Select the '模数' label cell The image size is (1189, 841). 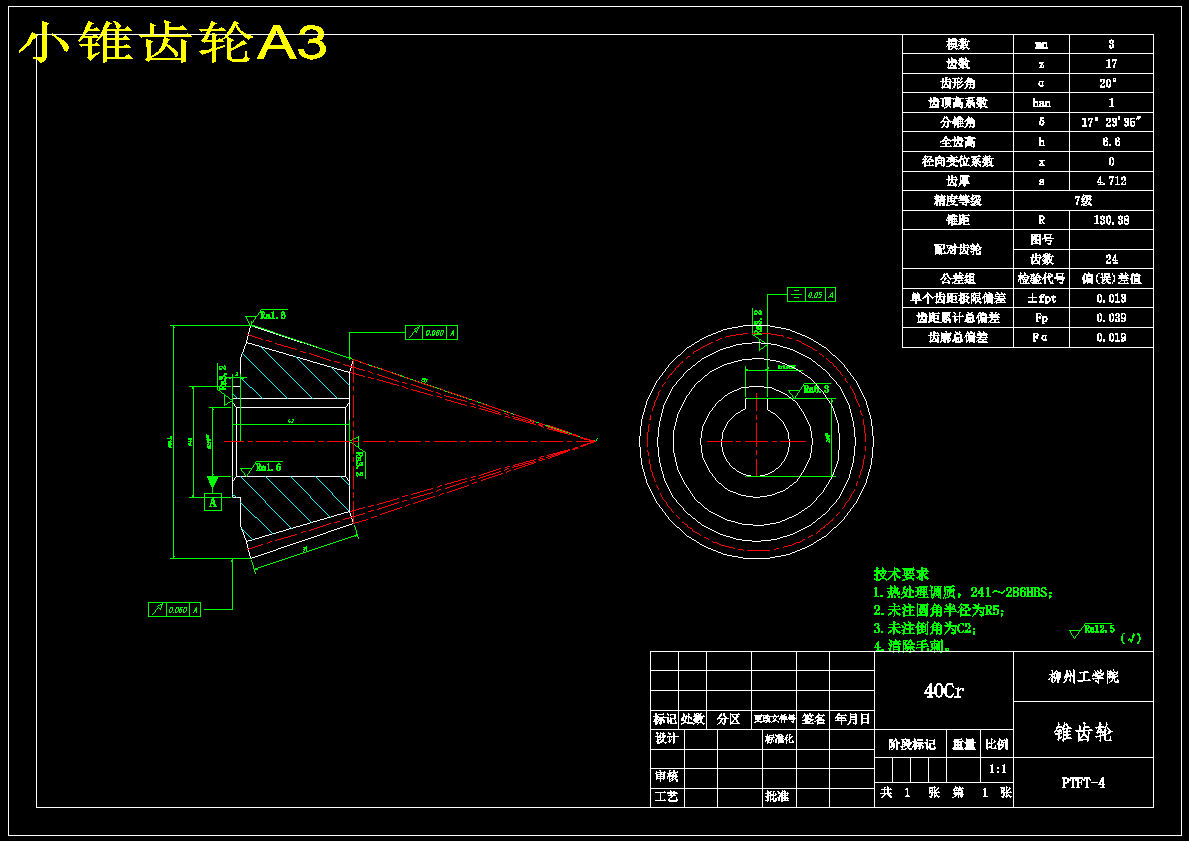(958, 45)
